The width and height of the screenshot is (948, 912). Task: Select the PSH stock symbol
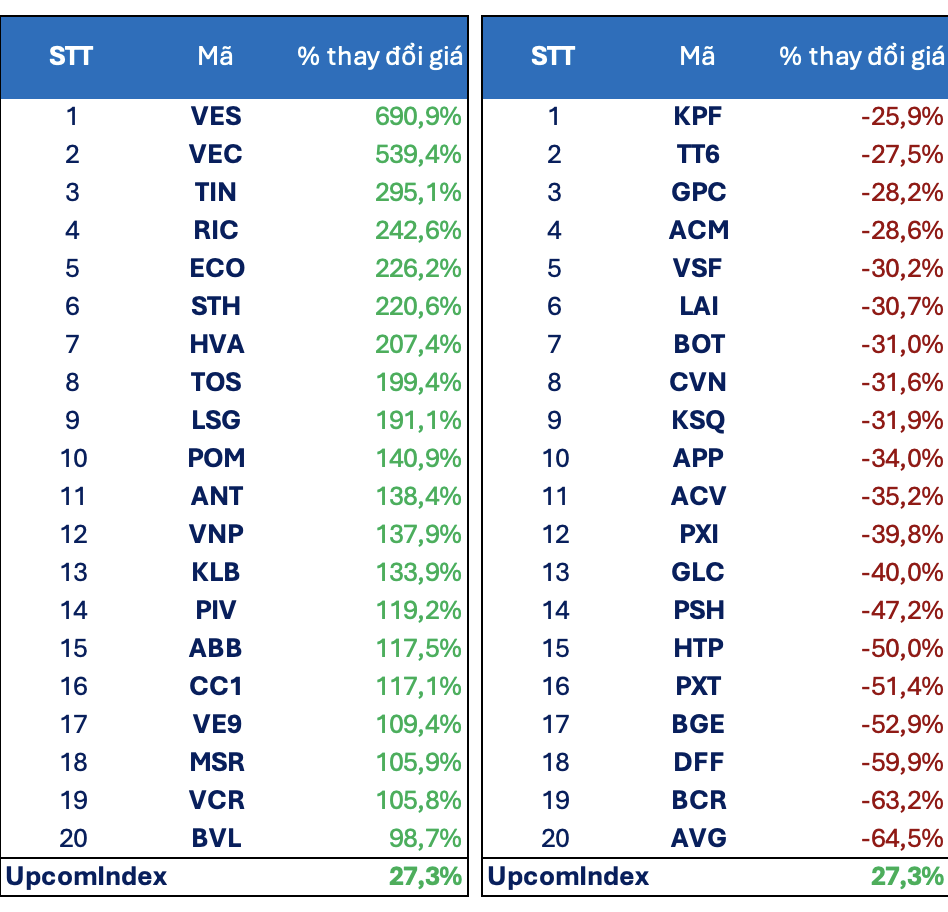click(x=698, y=610)
